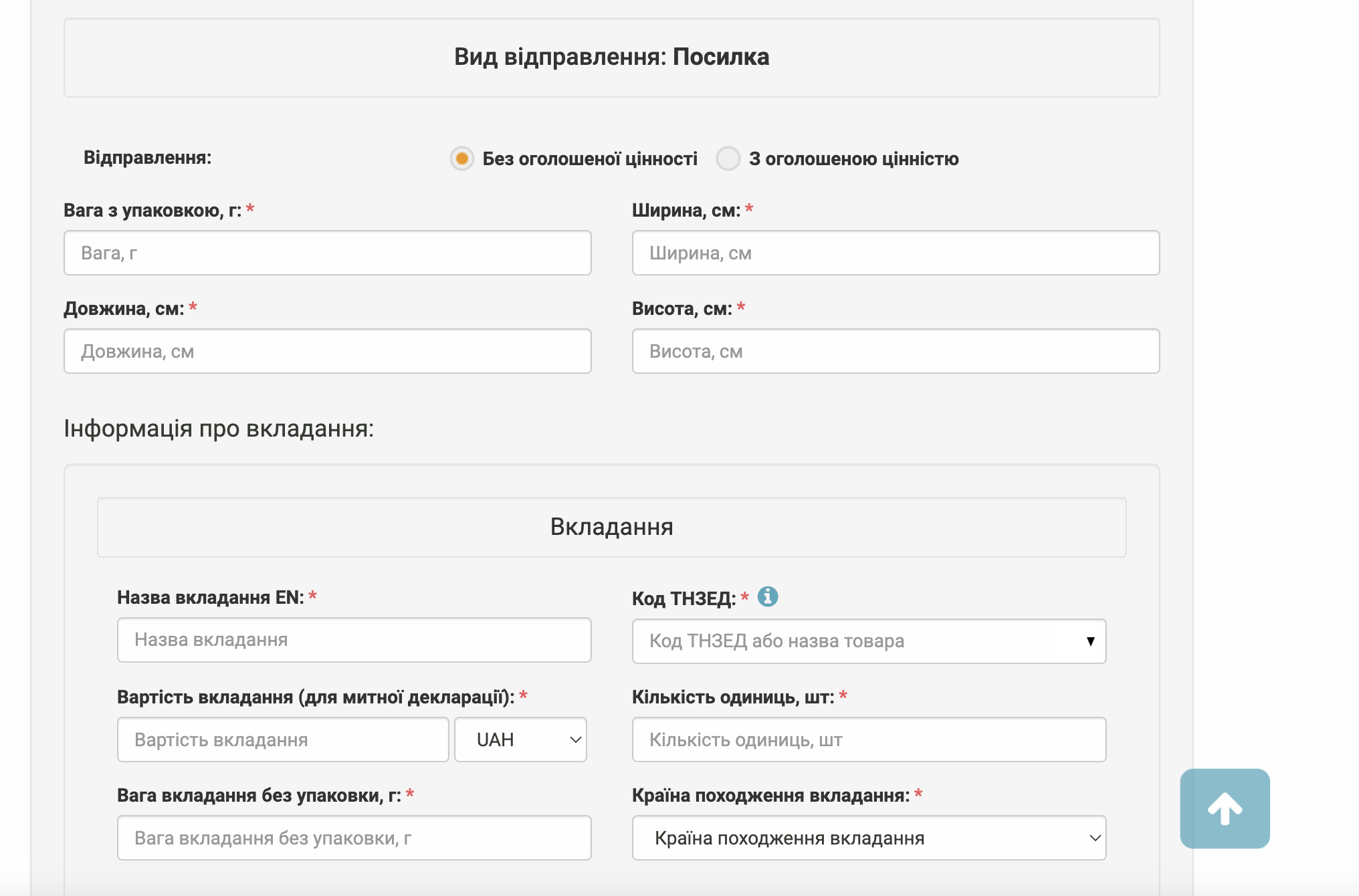Focus the Ширина, см input field
1359x896 pixels.
tap(896, 253)
